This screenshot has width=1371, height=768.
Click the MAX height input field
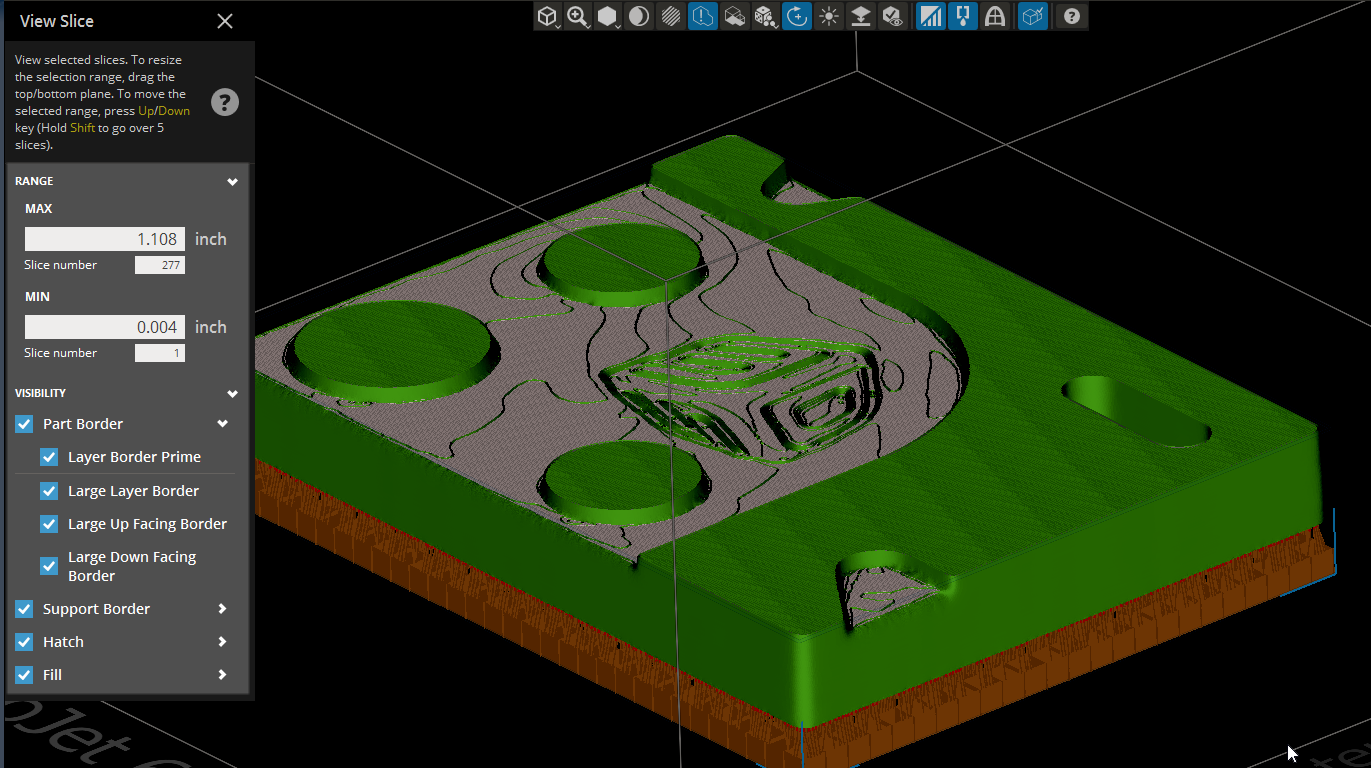105,239
